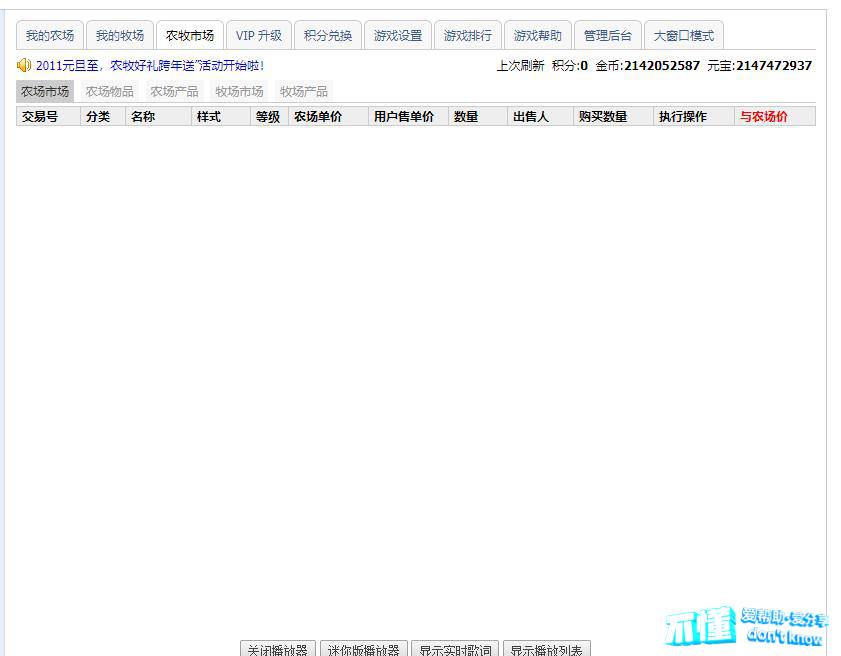The height and width of the screenshot is (656, 841).
Task: Click the 迷你版播放器 button
Action: click(363, 649)
